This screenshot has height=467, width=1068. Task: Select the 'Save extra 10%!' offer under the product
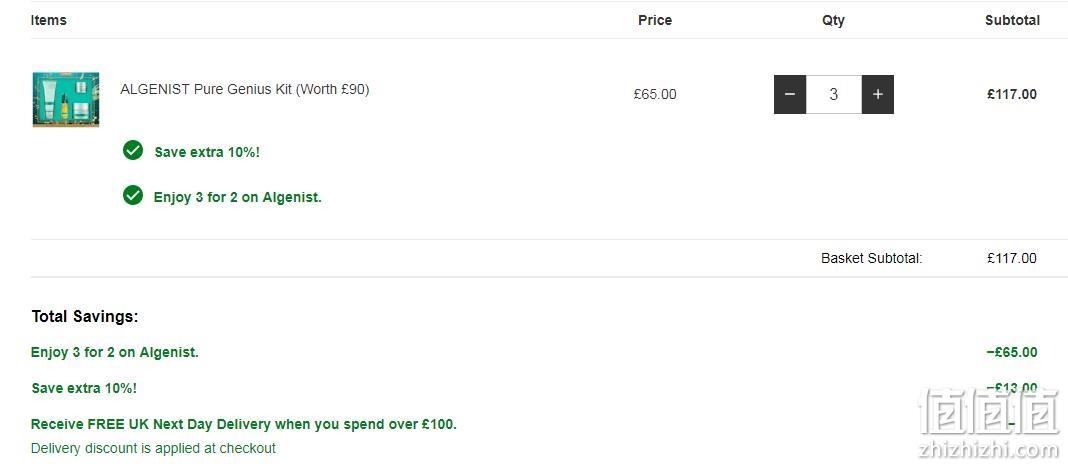tap(207, 152)
